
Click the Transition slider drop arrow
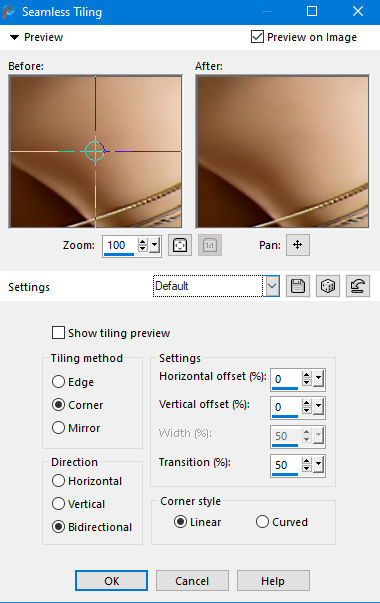pyautogui.click(x=318, y=464)
